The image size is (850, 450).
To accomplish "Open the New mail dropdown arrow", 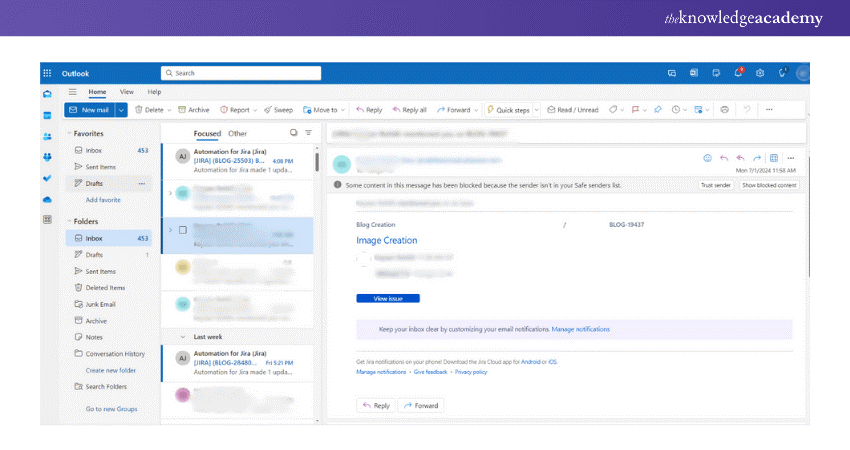I will 122,110.
